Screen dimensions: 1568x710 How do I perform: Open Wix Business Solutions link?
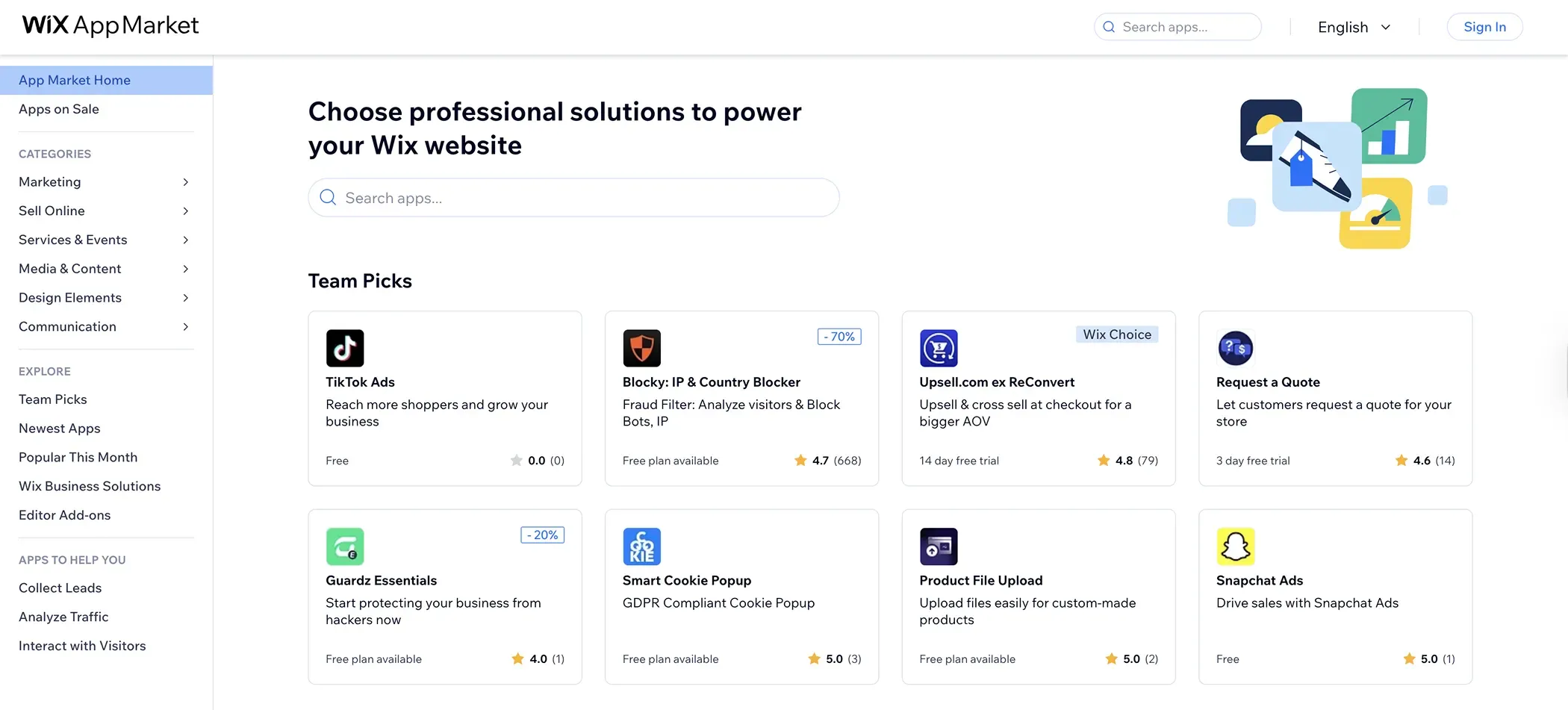(x=90, y=486)
